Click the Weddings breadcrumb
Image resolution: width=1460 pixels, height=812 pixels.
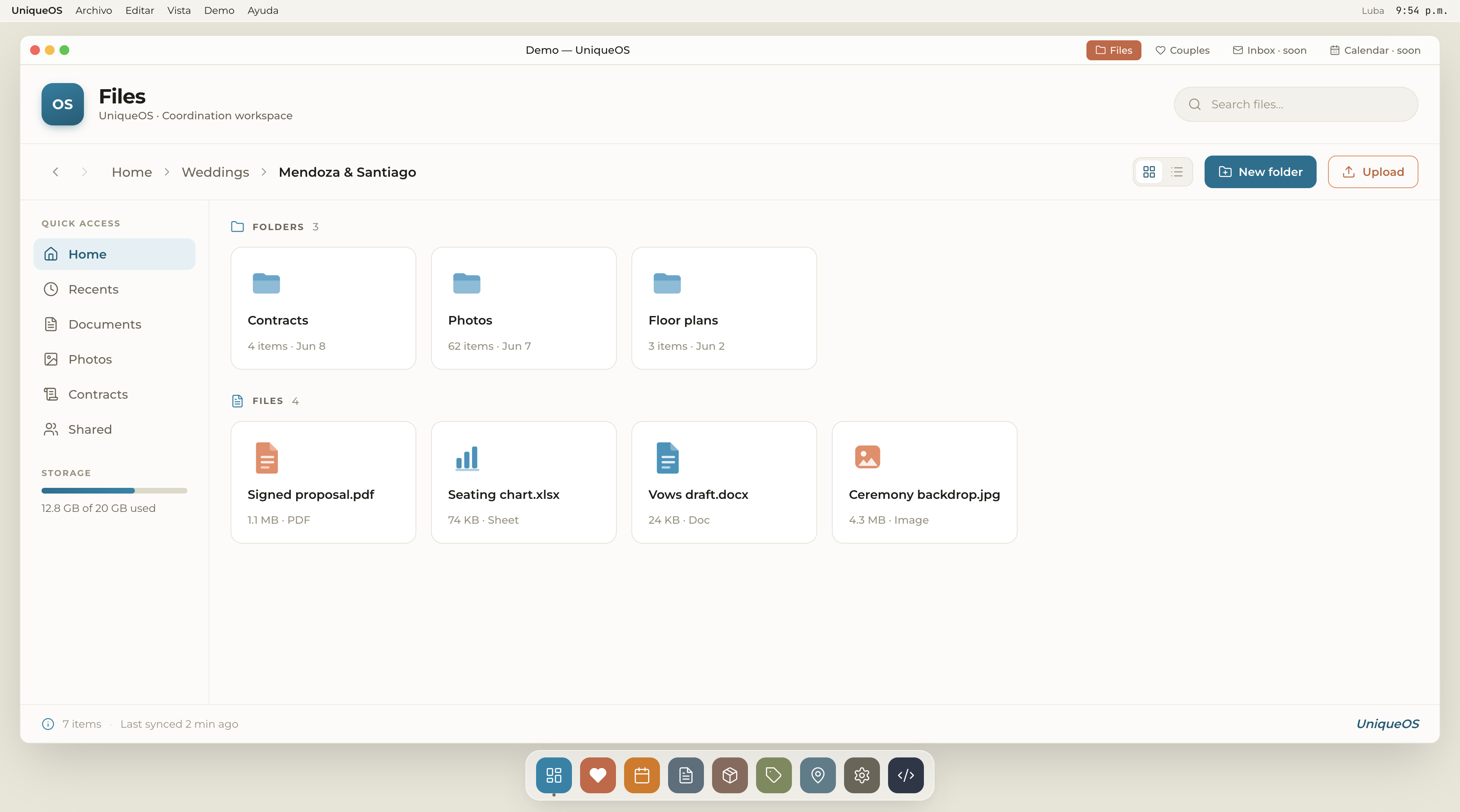click(x=215, y=172)
